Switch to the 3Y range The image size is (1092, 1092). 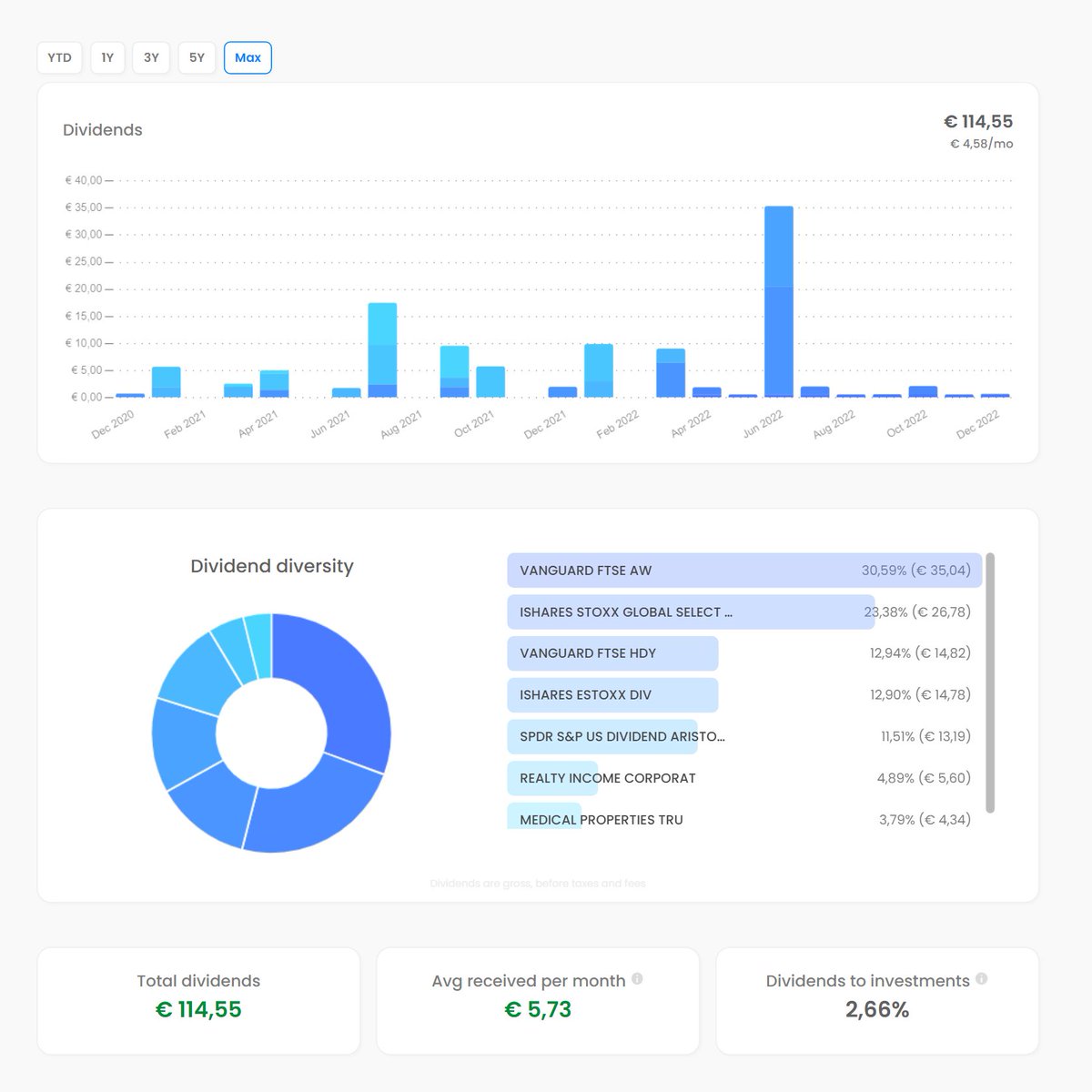(x=151, y=57)
